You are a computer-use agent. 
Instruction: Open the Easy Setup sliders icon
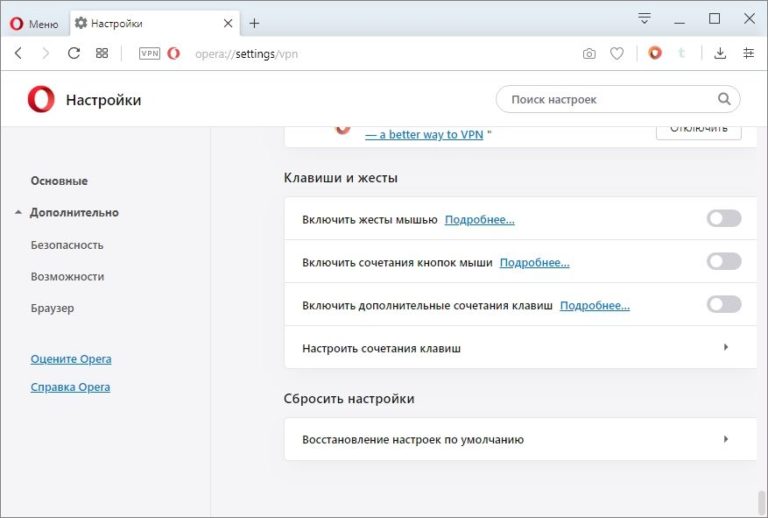tap(748, 53)
